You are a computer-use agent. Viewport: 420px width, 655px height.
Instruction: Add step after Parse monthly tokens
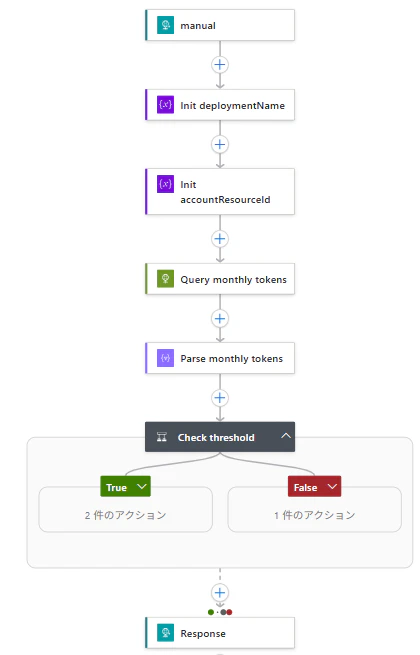click(220, 398)
